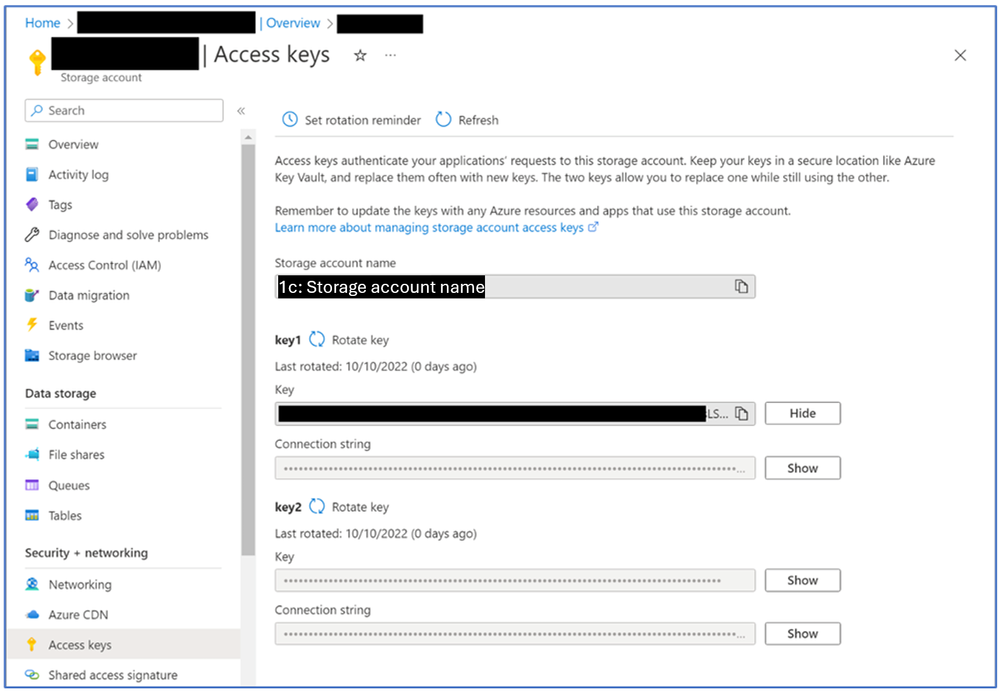Copy the storage account name

(741, 287)
